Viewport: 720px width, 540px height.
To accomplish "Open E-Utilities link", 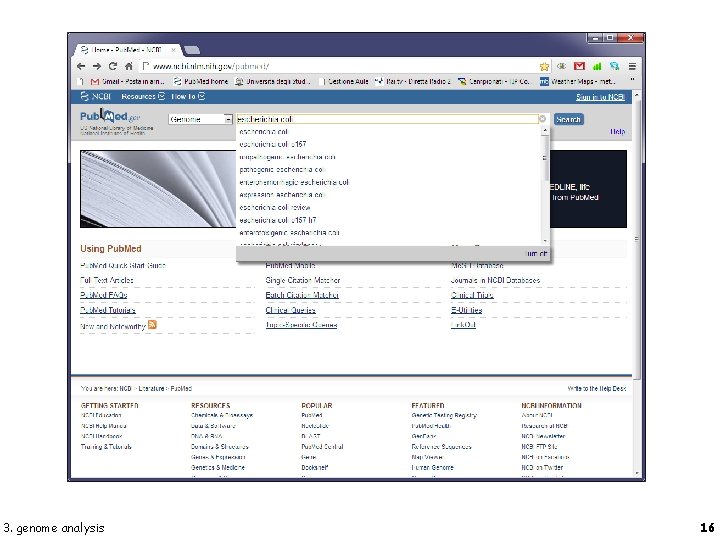I will click(467, 310).
